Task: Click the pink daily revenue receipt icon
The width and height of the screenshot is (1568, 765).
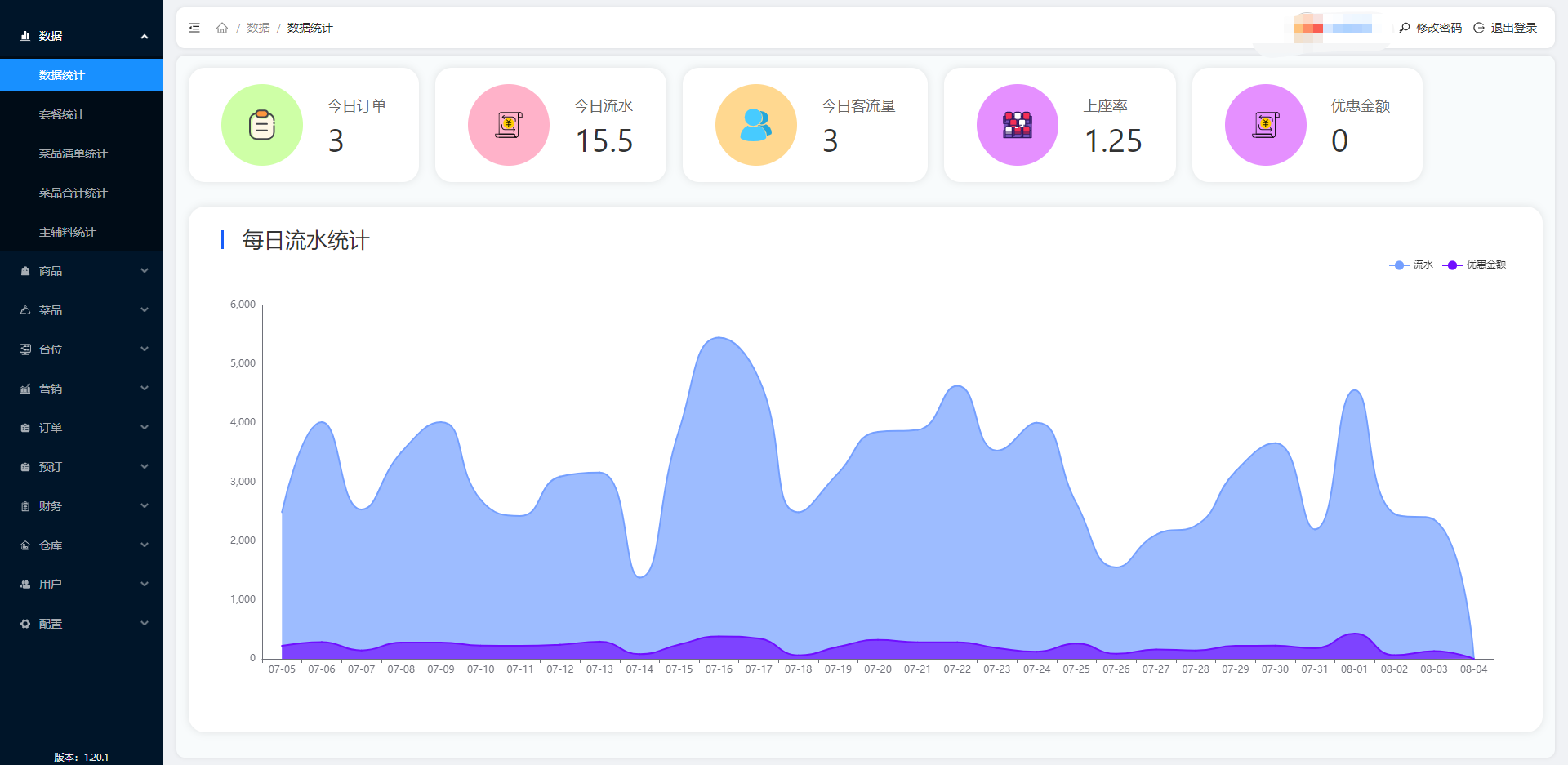Action: [509, 125]
